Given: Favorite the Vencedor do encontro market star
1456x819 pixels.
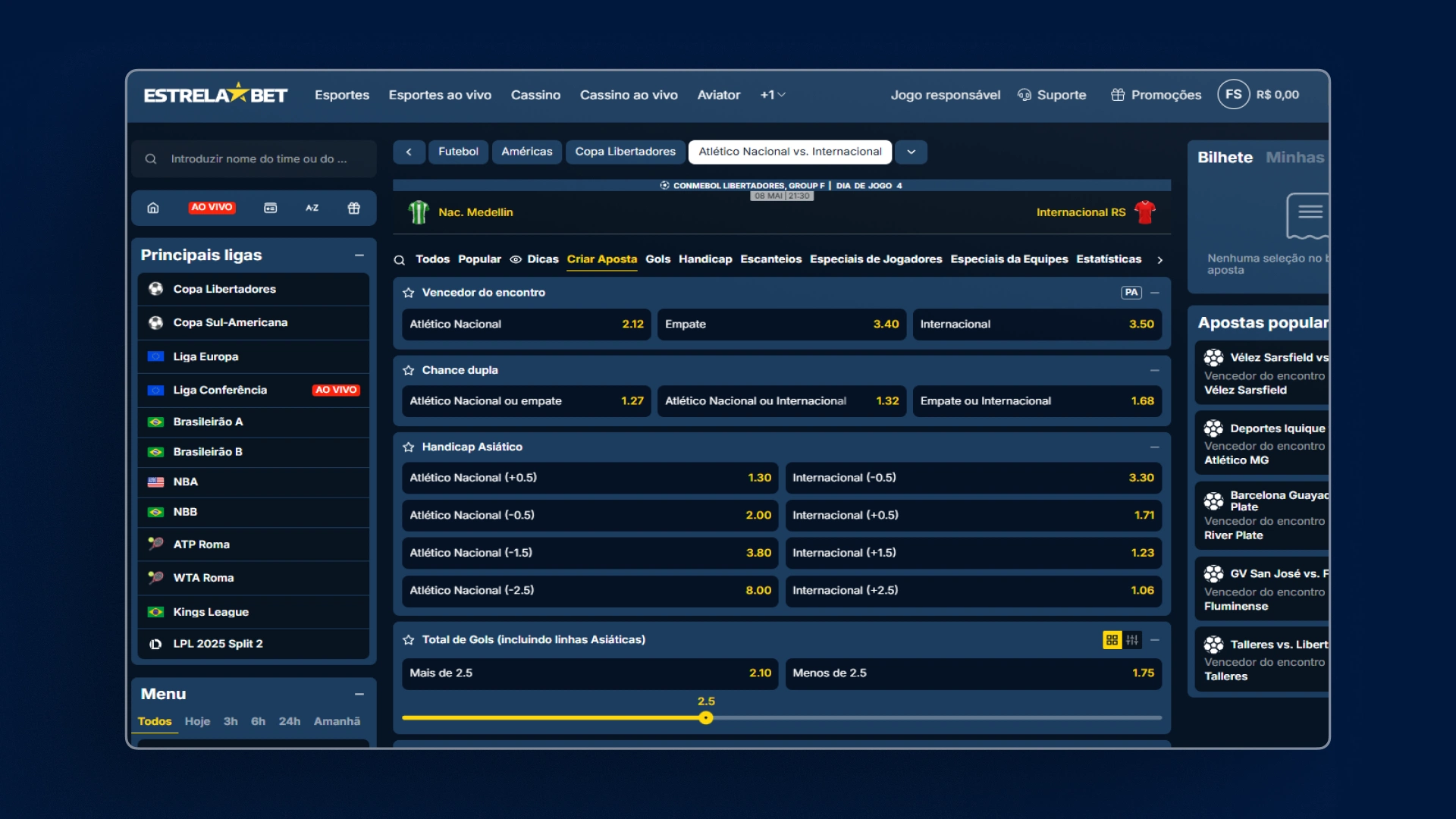Looking at the screenshot, I should (409, 293).
